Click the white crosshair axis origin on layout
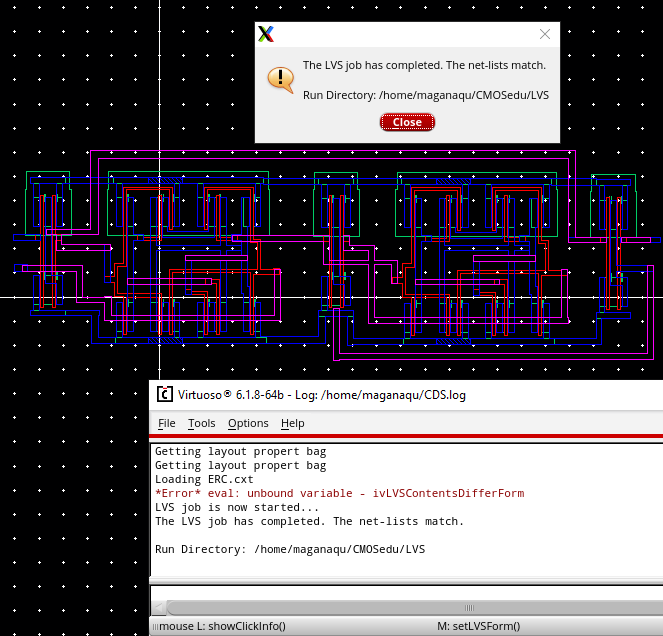 [x=159, y=298]
